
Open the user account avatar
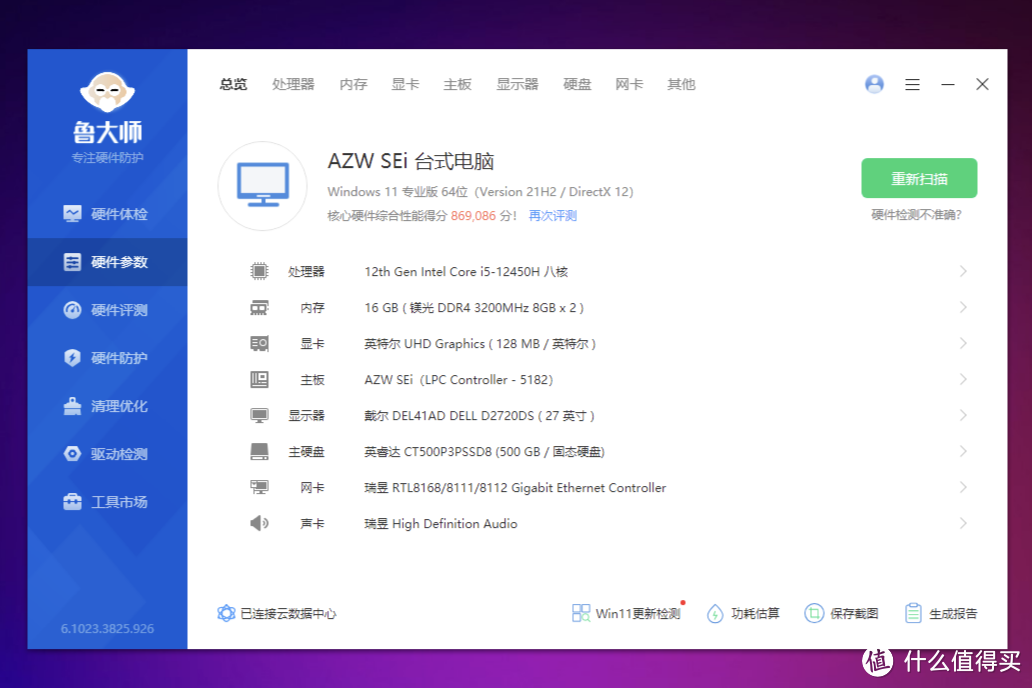(x=874, y=84)
